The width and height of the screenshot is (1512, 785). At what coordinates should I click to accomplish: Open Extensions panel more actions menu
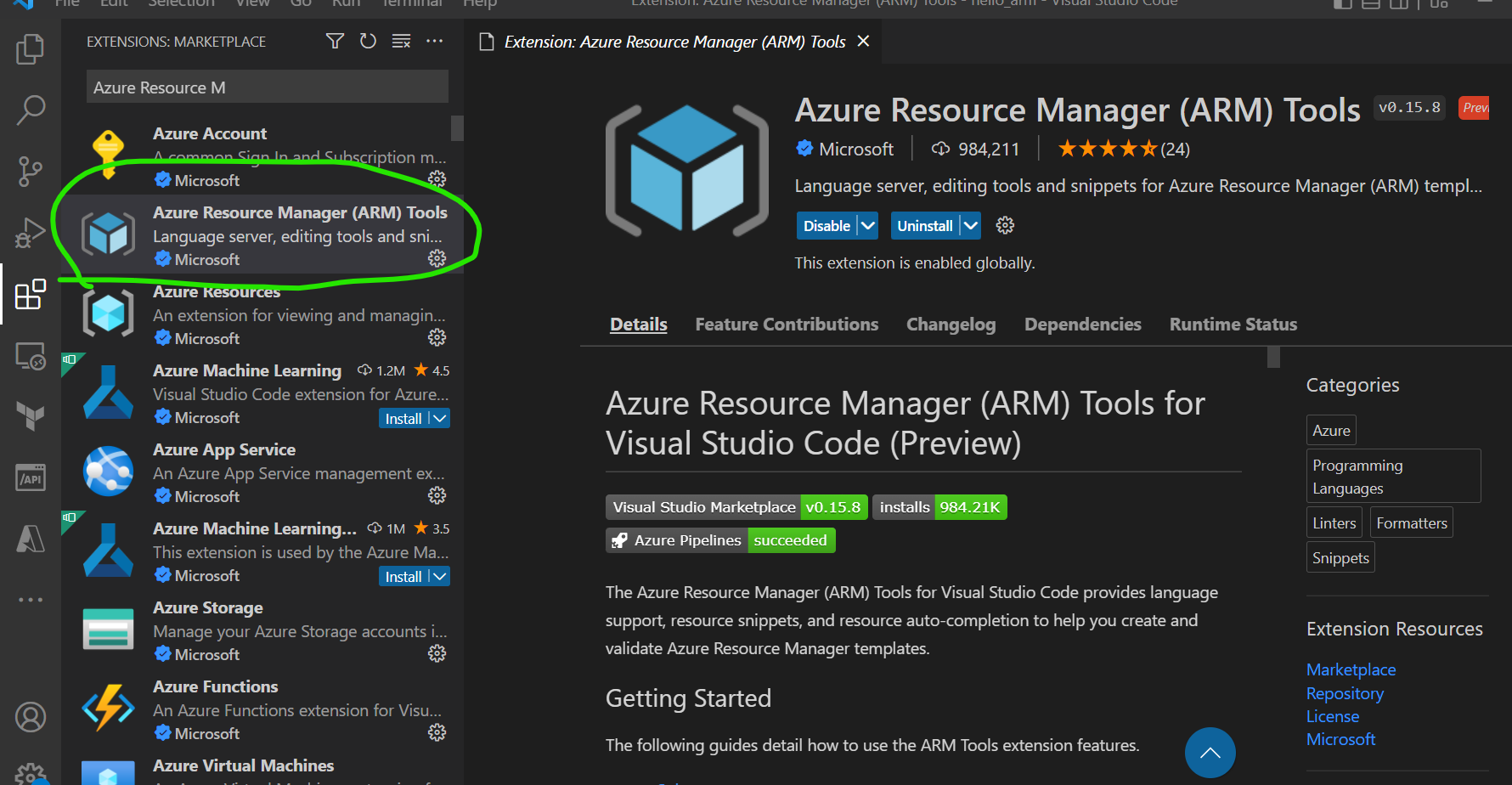434,41
